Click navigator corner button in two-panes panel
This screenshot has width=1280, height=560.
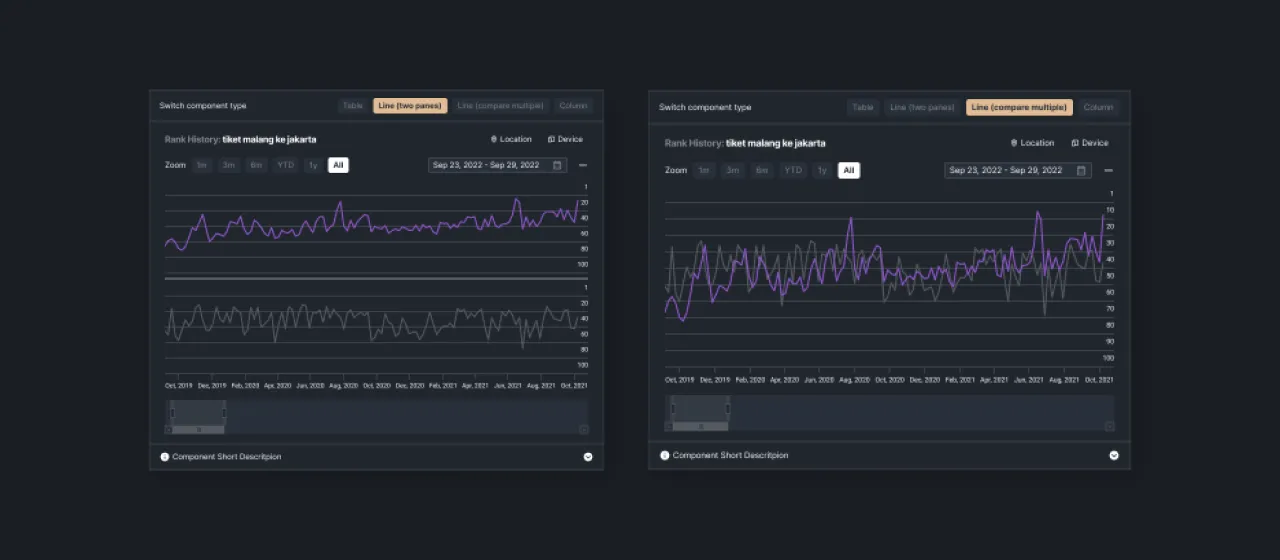click(x=584, y=429)
